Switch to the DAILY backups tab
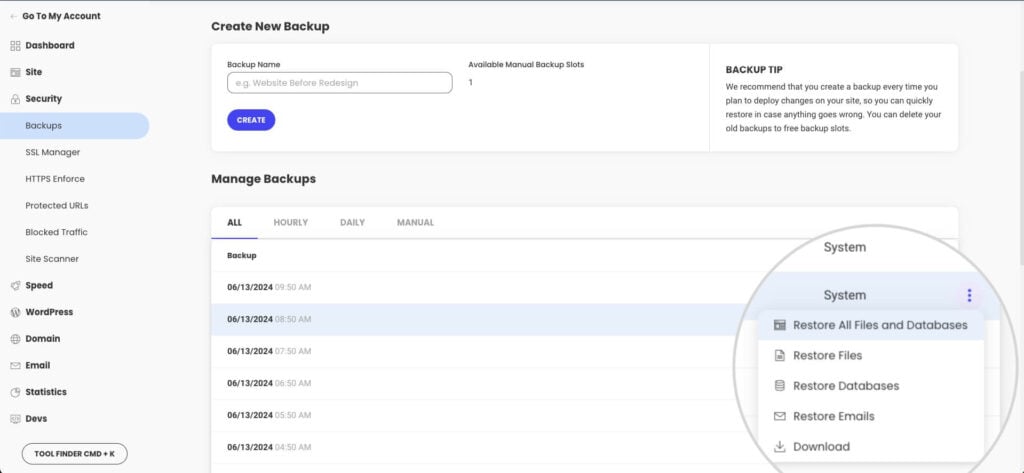 [x=352, y=223]
